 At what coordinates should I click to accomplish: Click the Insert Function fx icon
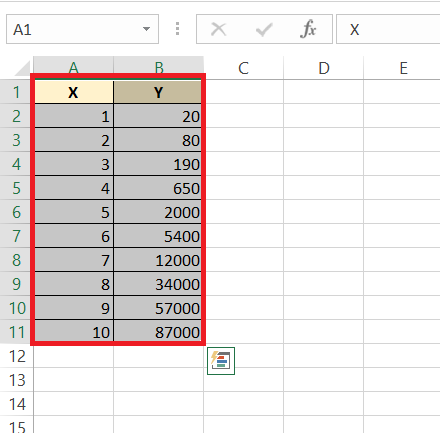pos(308,29)
